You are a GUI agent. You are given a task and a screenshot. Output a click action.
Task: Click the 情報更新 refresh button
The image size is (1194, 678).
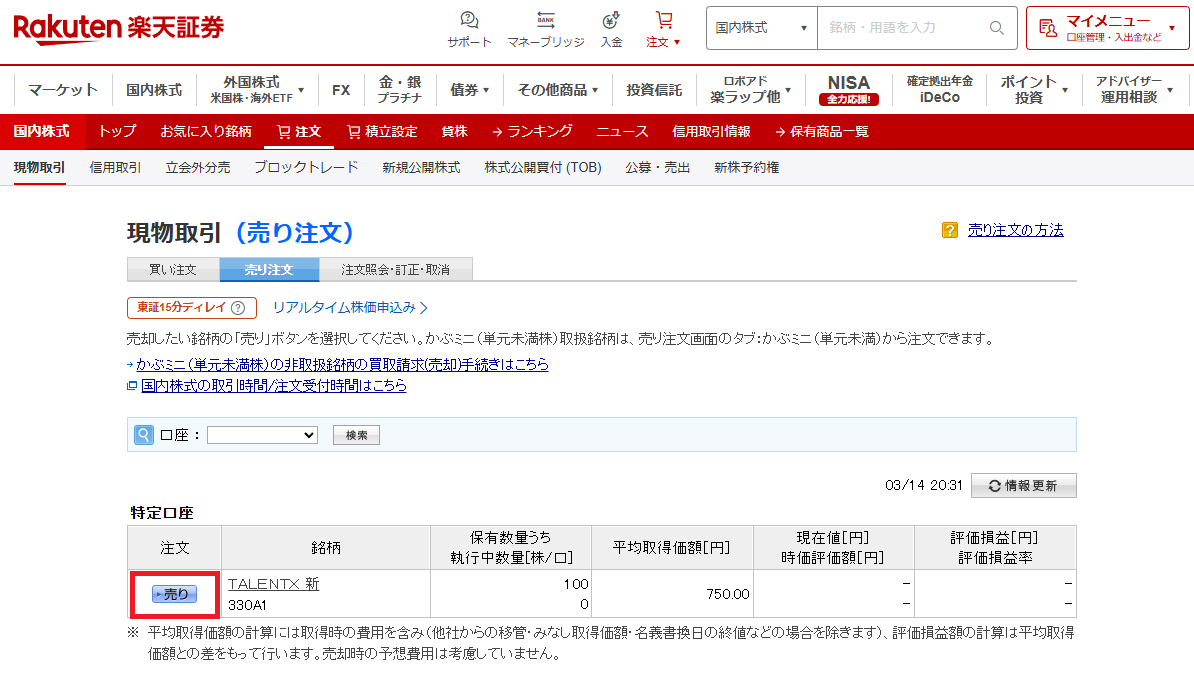coord(1023,485)
